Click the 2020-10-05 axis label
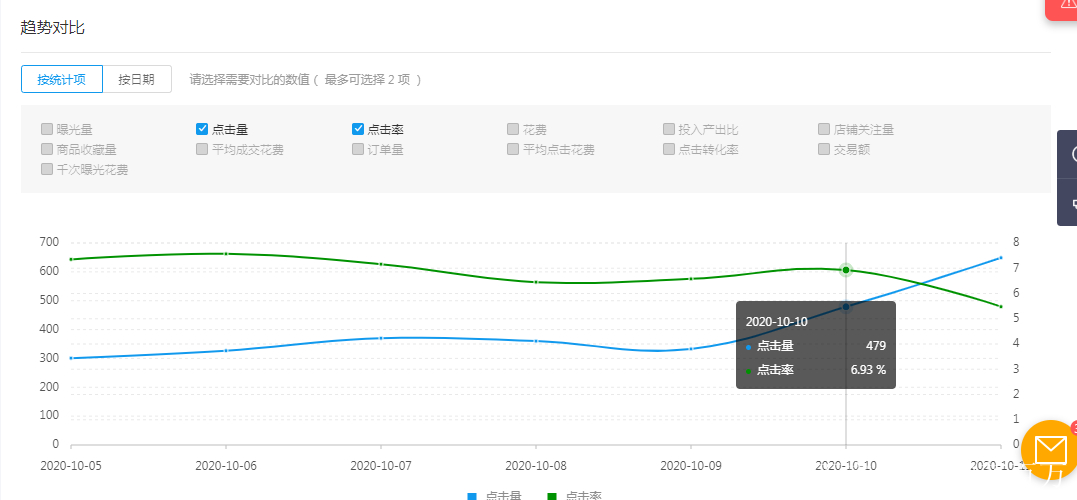Image resolution: width=1077 pixels, height=500 pixels. pyautogui.click(x=71, y=465)
